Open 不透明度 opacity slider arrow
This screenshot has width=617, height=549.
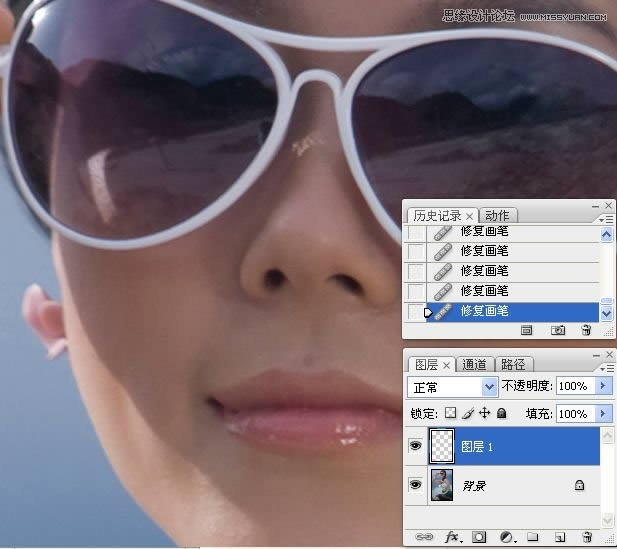coord(603,386)
